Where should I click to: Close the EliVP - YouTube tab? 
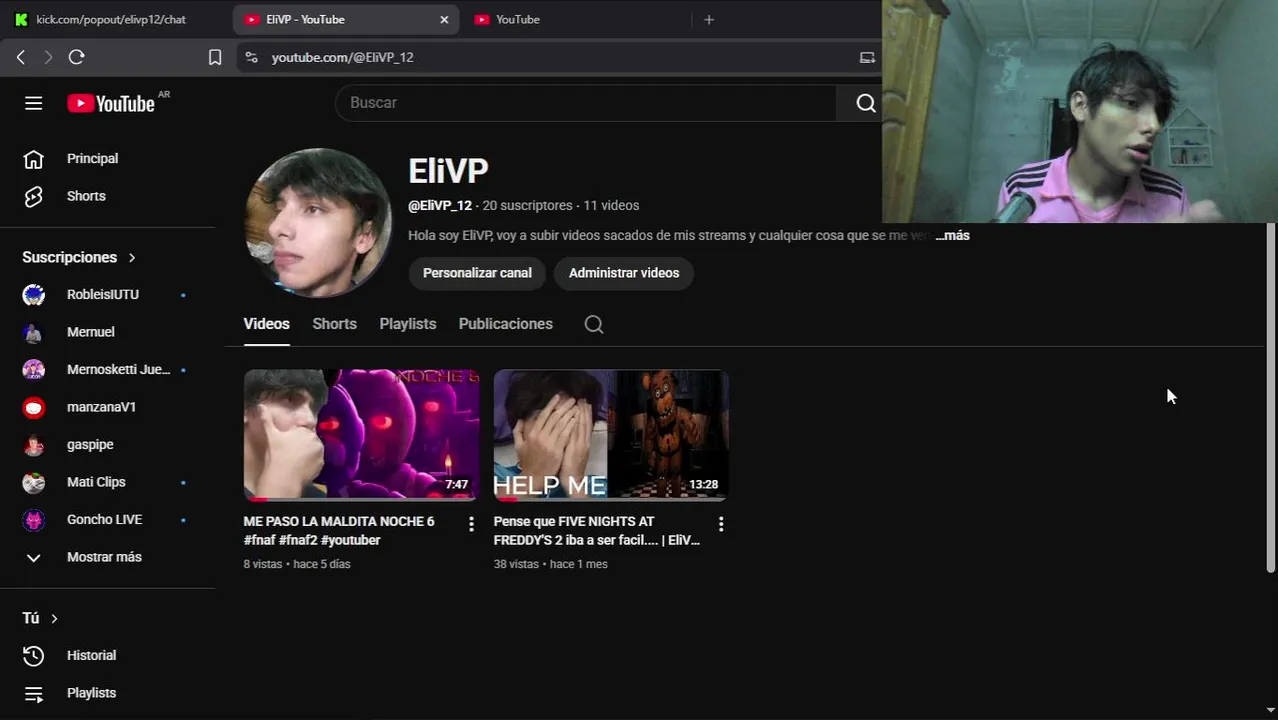(x=444, y=19)
